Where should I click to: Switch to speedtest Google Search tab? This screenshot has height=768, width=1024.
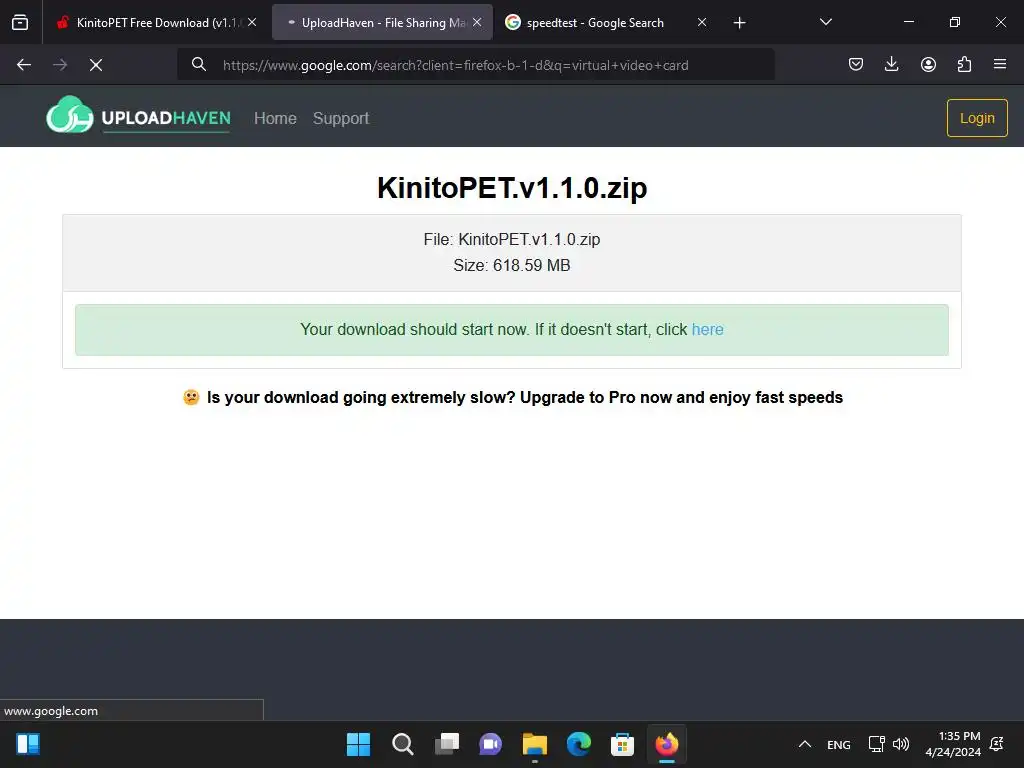click(x=594, y=22)
